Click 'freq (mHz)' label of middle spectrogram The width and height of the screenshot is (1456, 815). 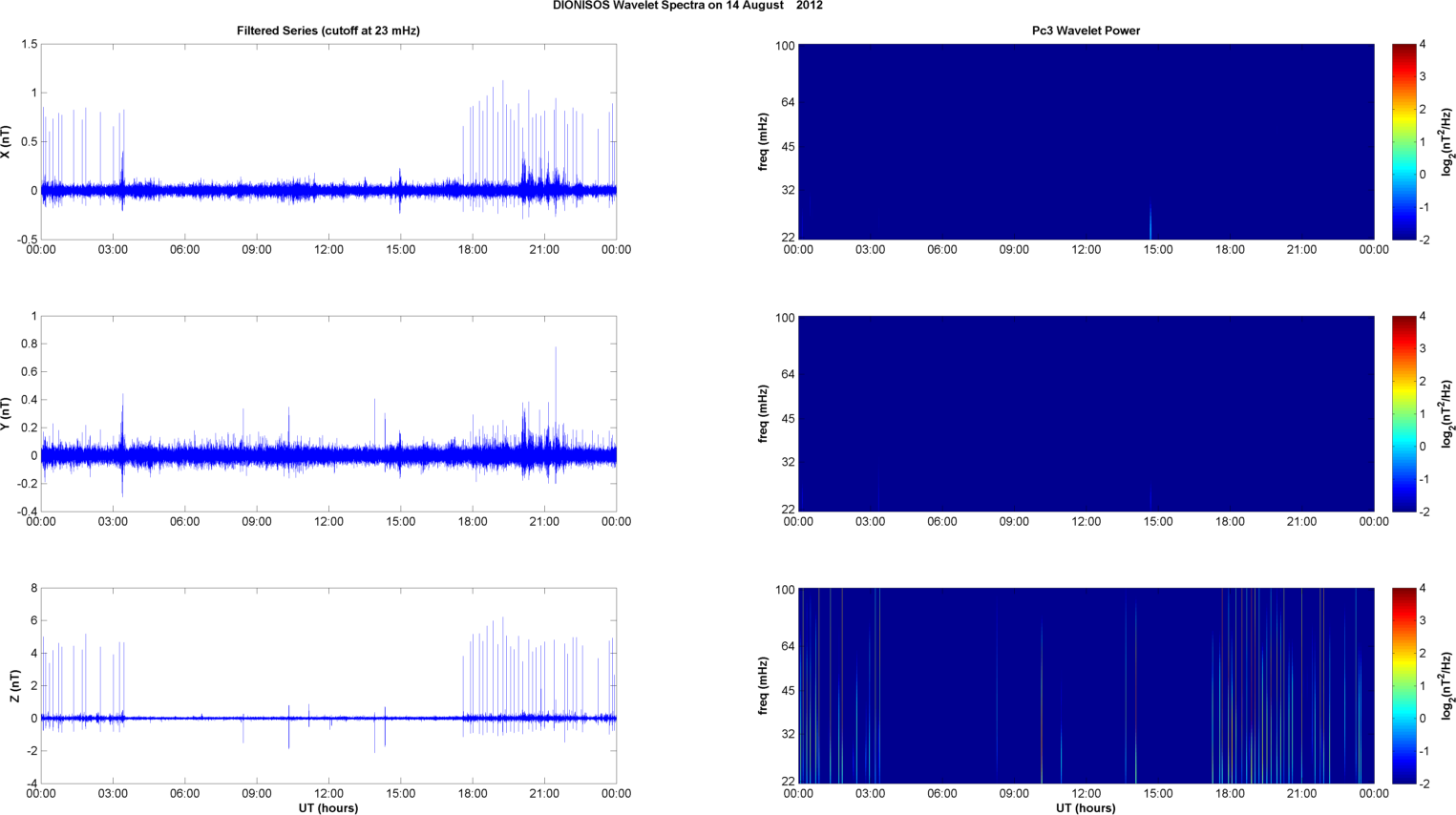tap(764, 414)
